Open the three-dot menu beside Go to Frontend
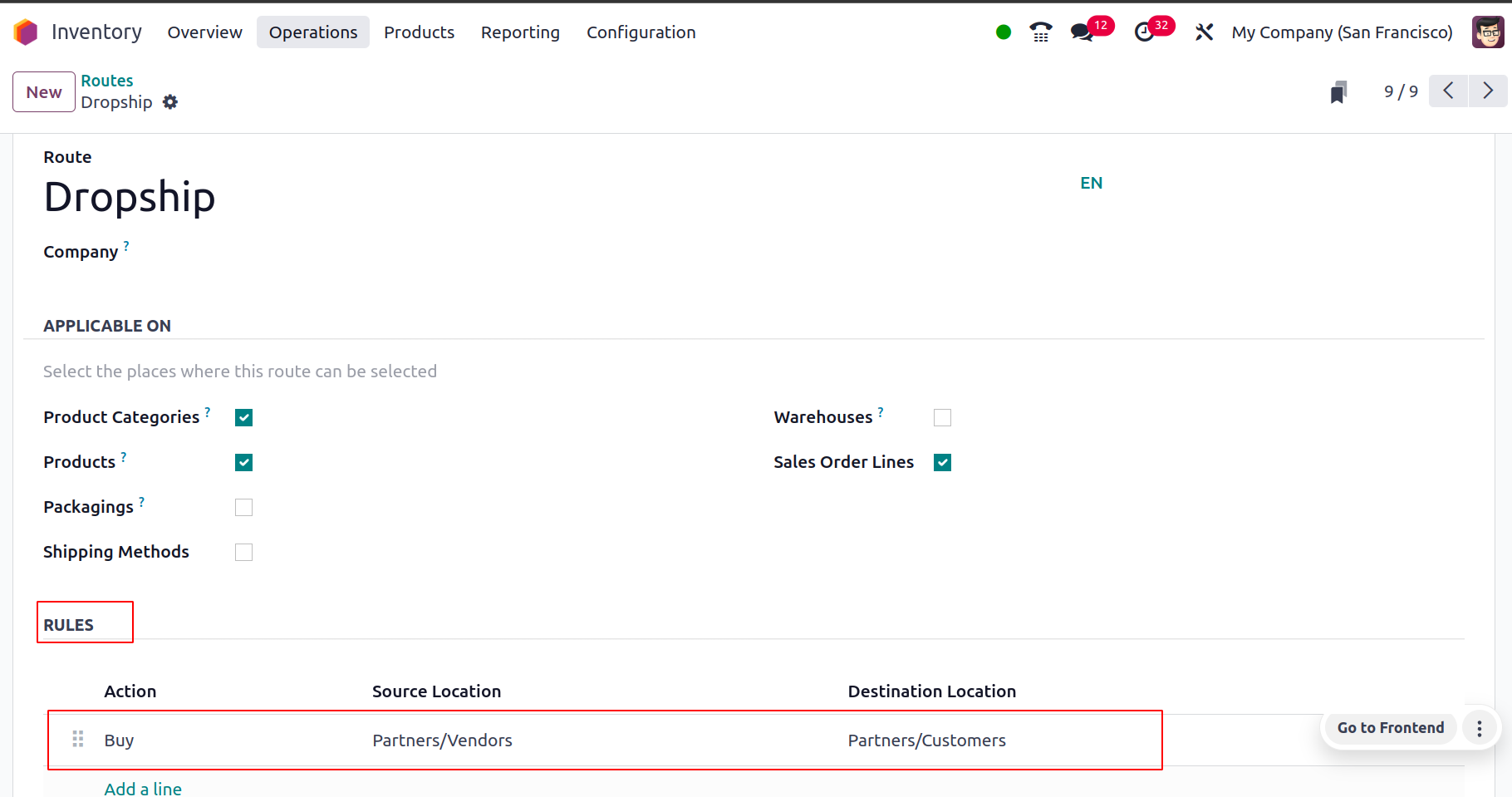 tap(1479, 728)
